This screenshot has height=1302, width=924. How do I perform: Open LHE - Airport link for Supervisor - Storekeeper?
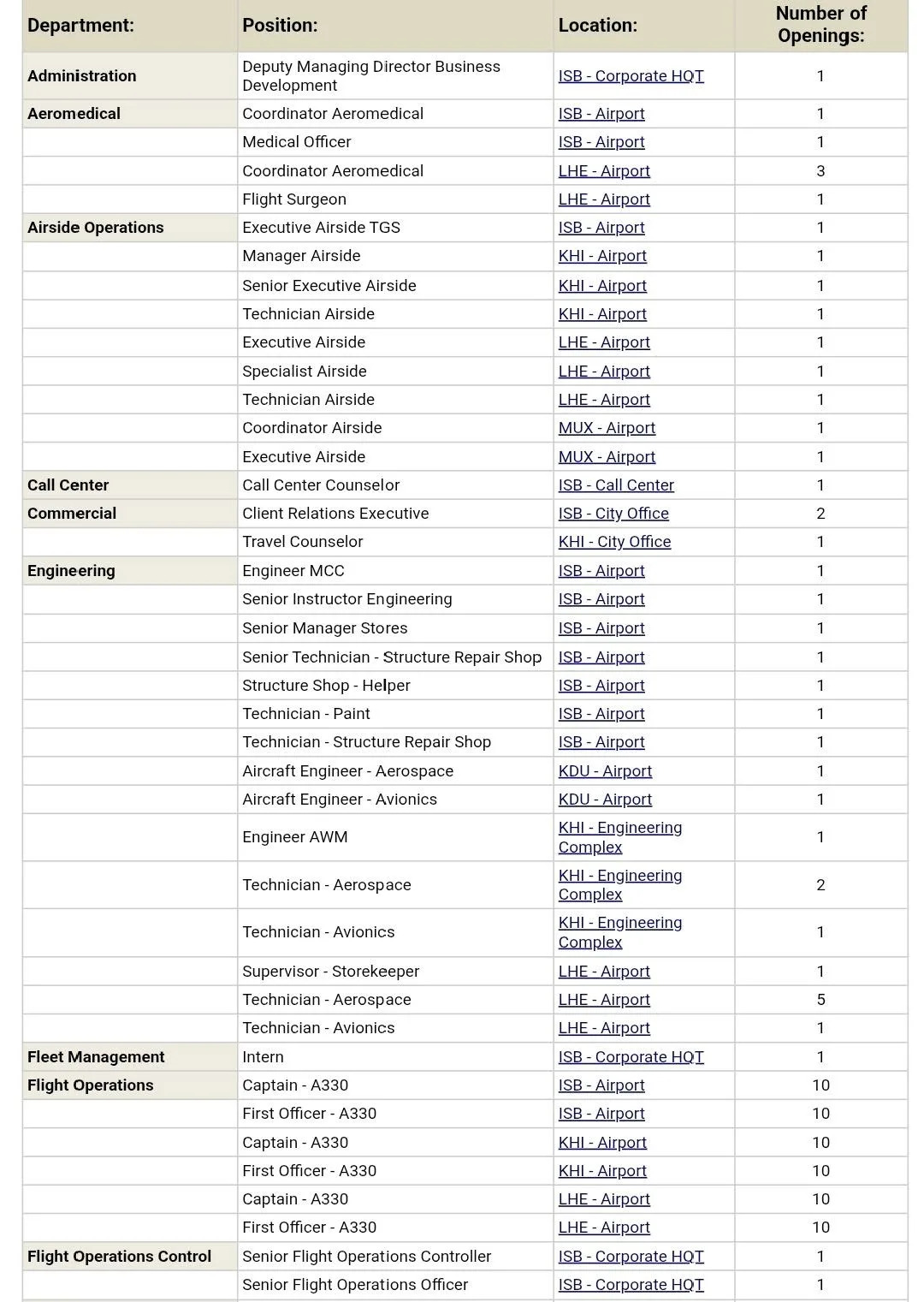pyautogui.click(x=604, y=972)
